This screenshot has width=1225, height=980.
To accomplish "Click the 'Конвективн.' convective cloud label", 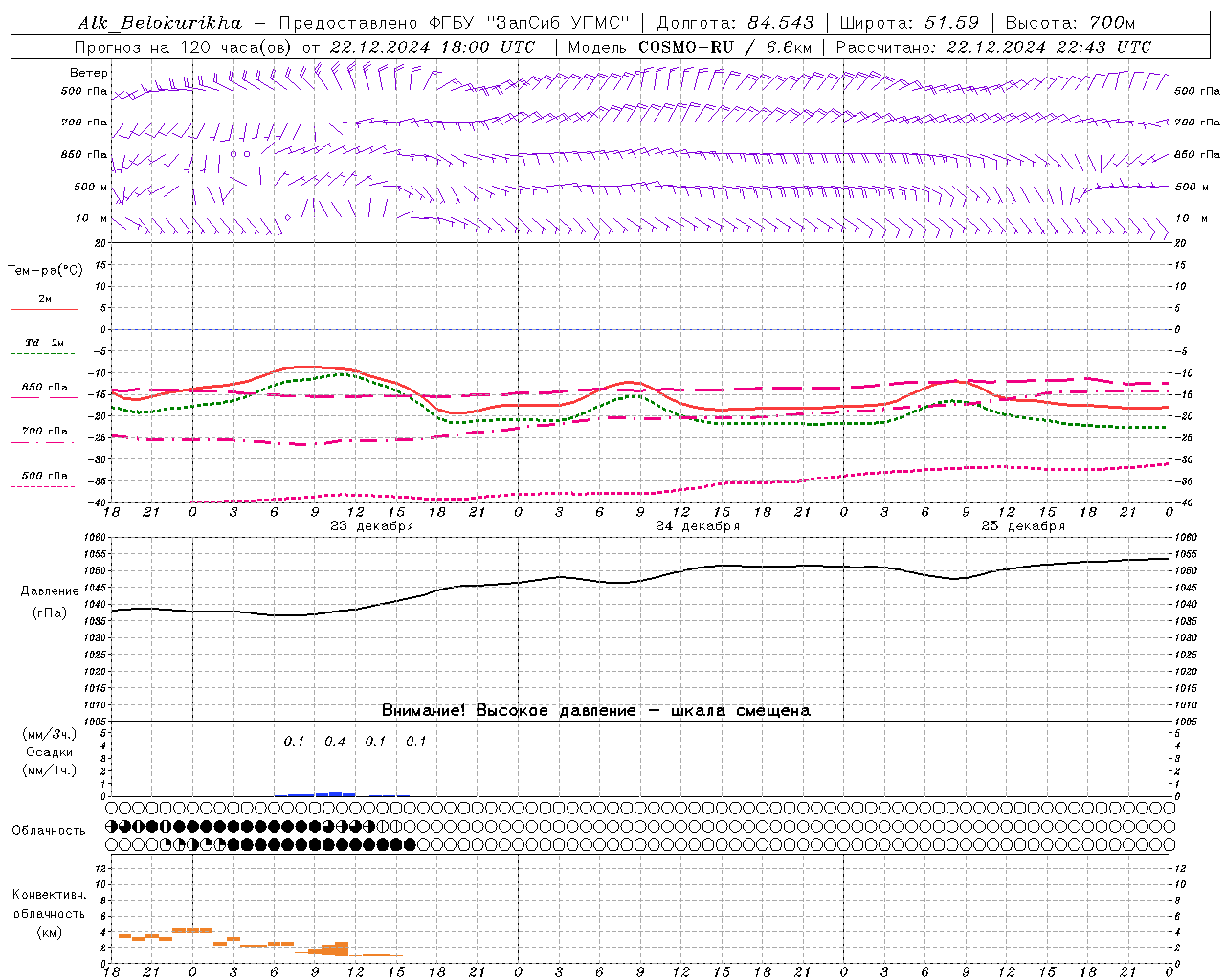I will tap(49, 895).
